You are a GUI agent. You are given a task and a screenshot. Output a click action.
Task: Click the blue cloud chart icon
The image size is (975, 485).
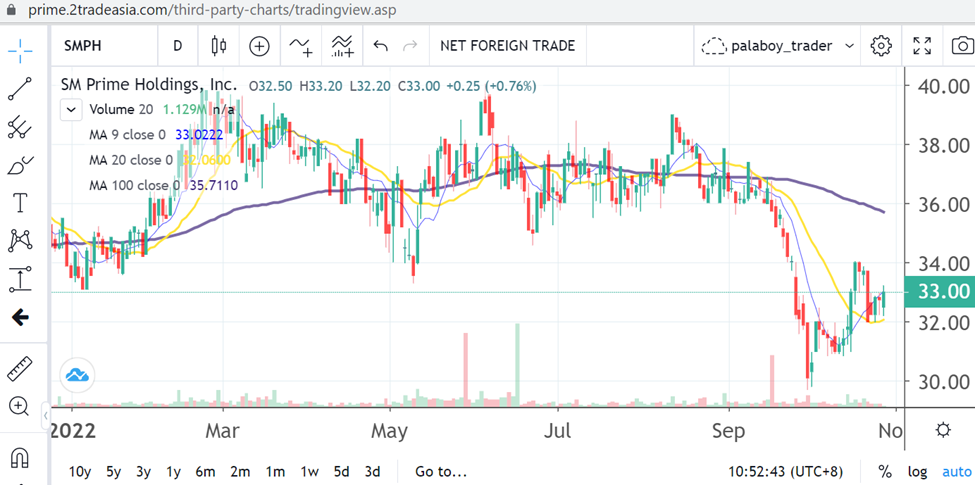click(x=77, y=375)
